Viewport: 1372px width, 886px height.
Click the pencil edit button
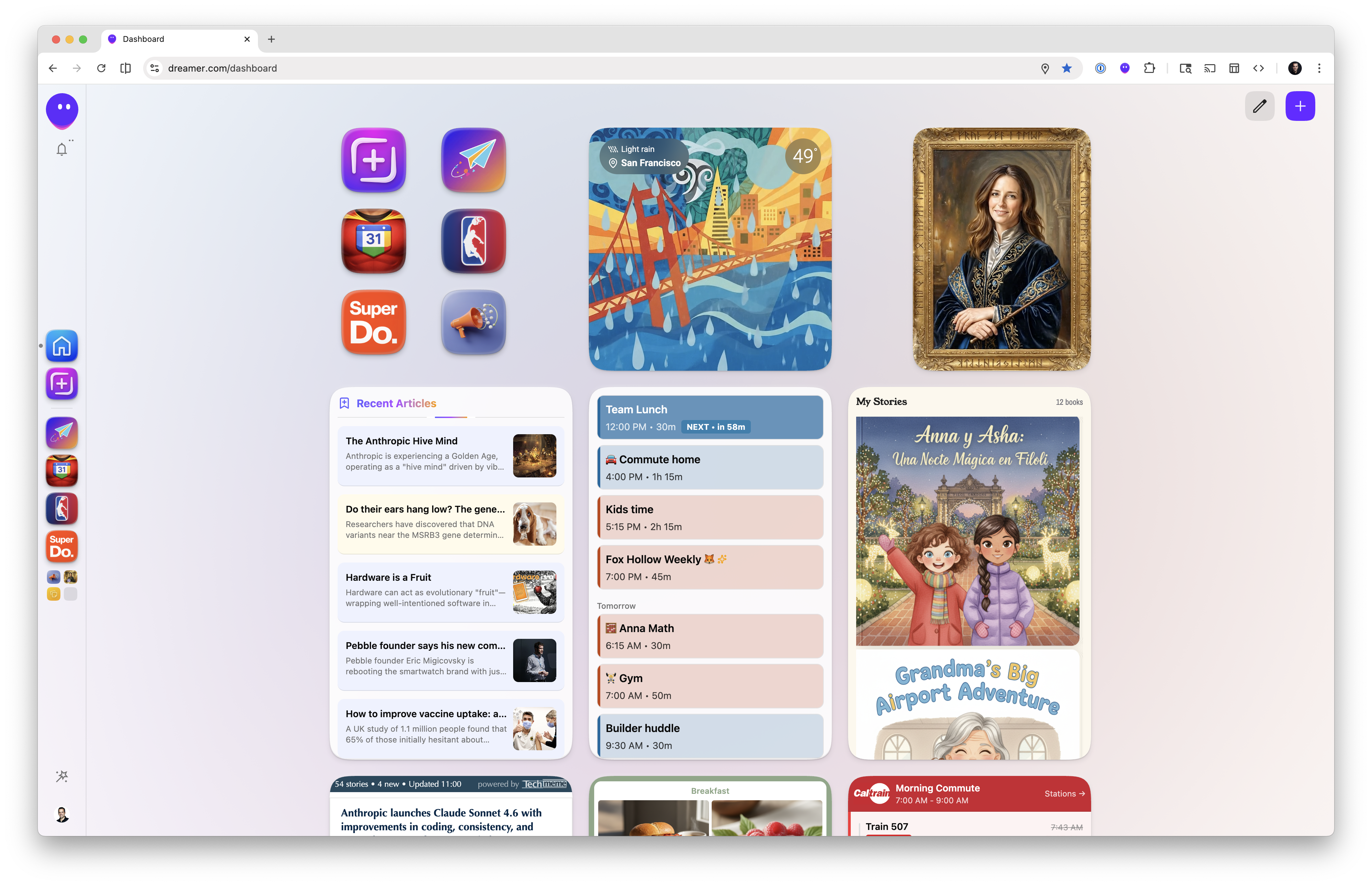coord(1260,106)
